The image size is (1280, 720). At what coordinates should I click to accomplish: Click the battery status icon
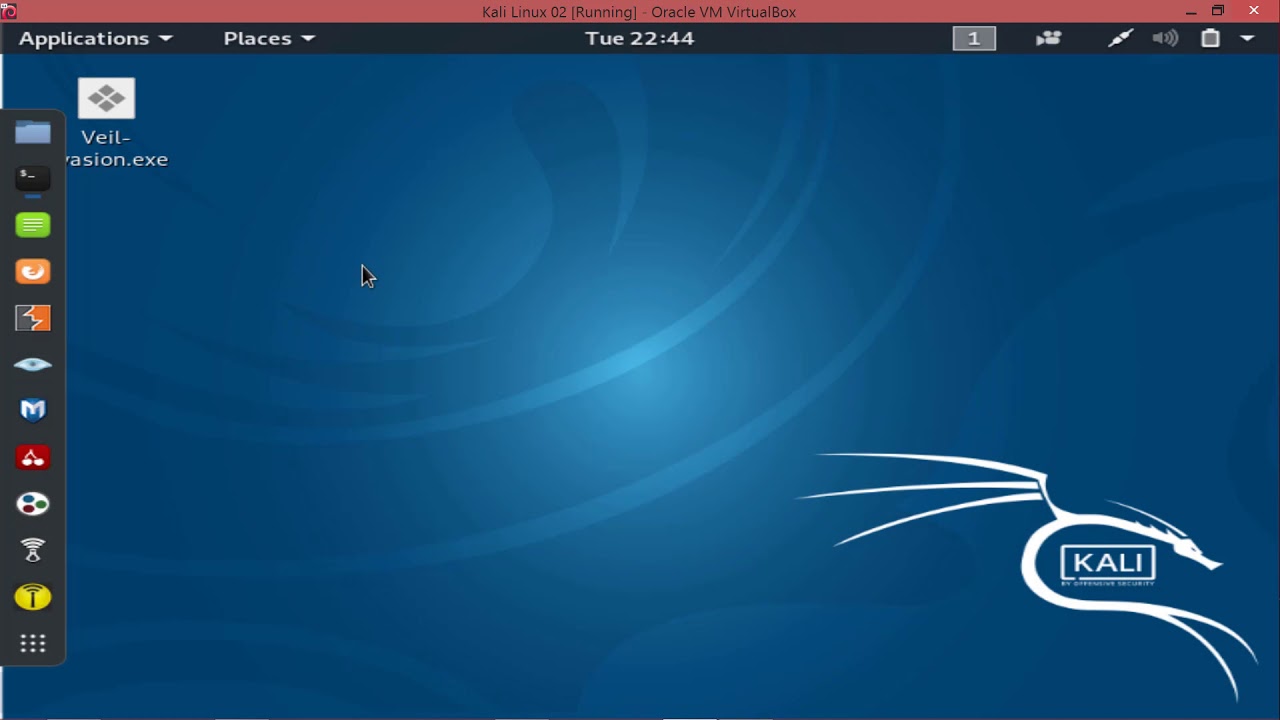click(x=1210, y=38)
